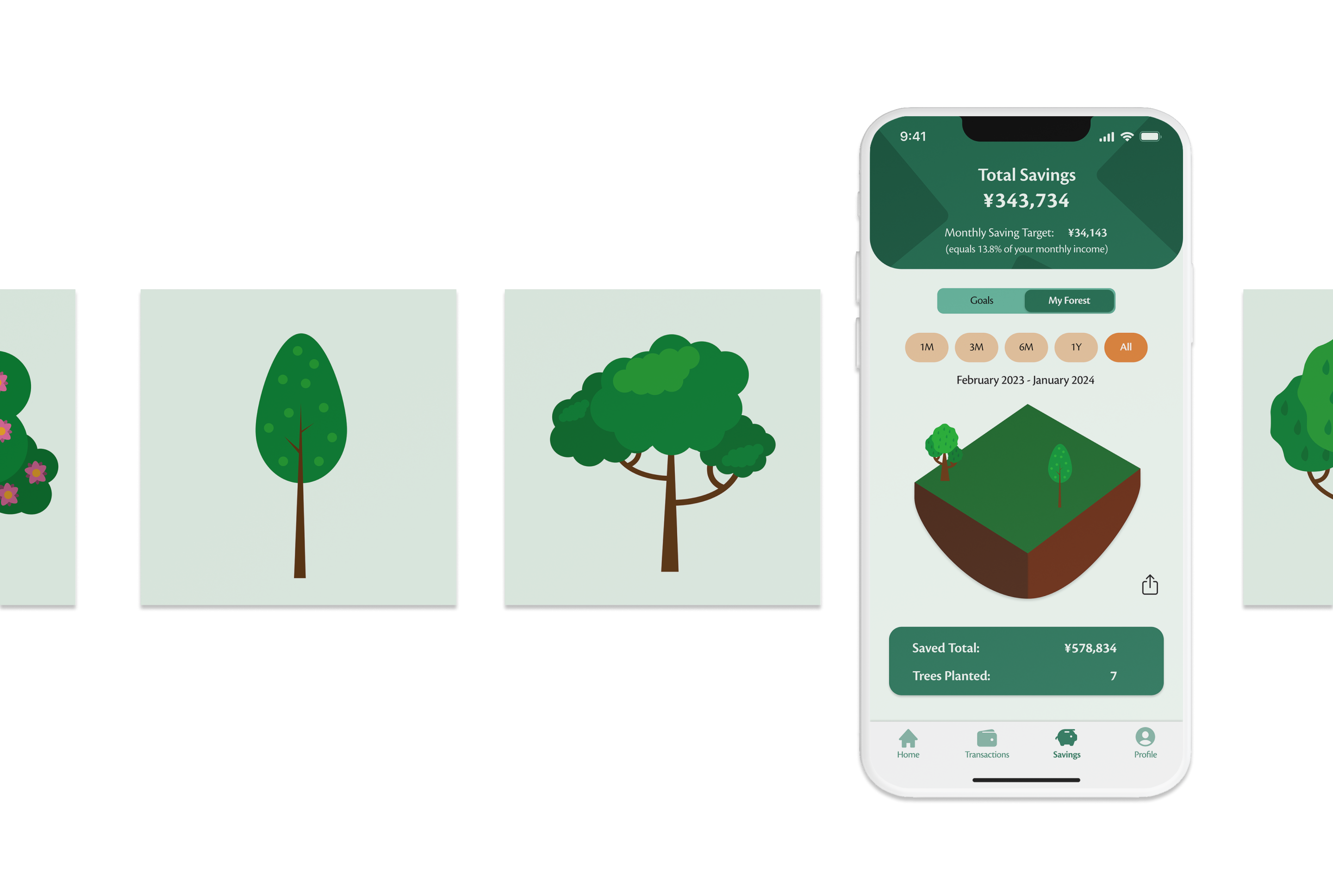Click the share/export icon
The height and width of the screenshot is (896, 1333).
pos(1147,585)
